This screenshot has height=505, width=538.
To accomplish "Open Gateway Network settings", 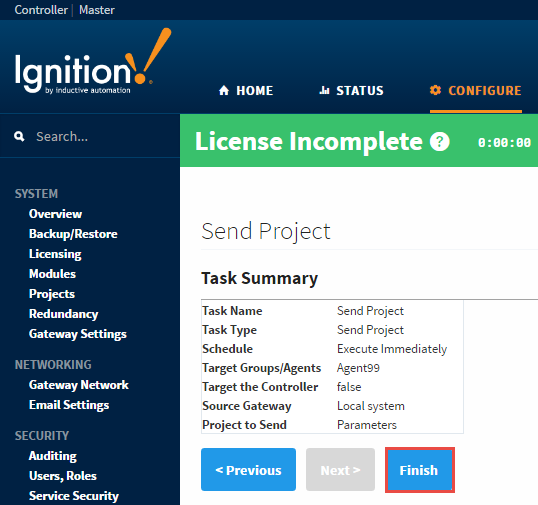I will tap(79, 385).
